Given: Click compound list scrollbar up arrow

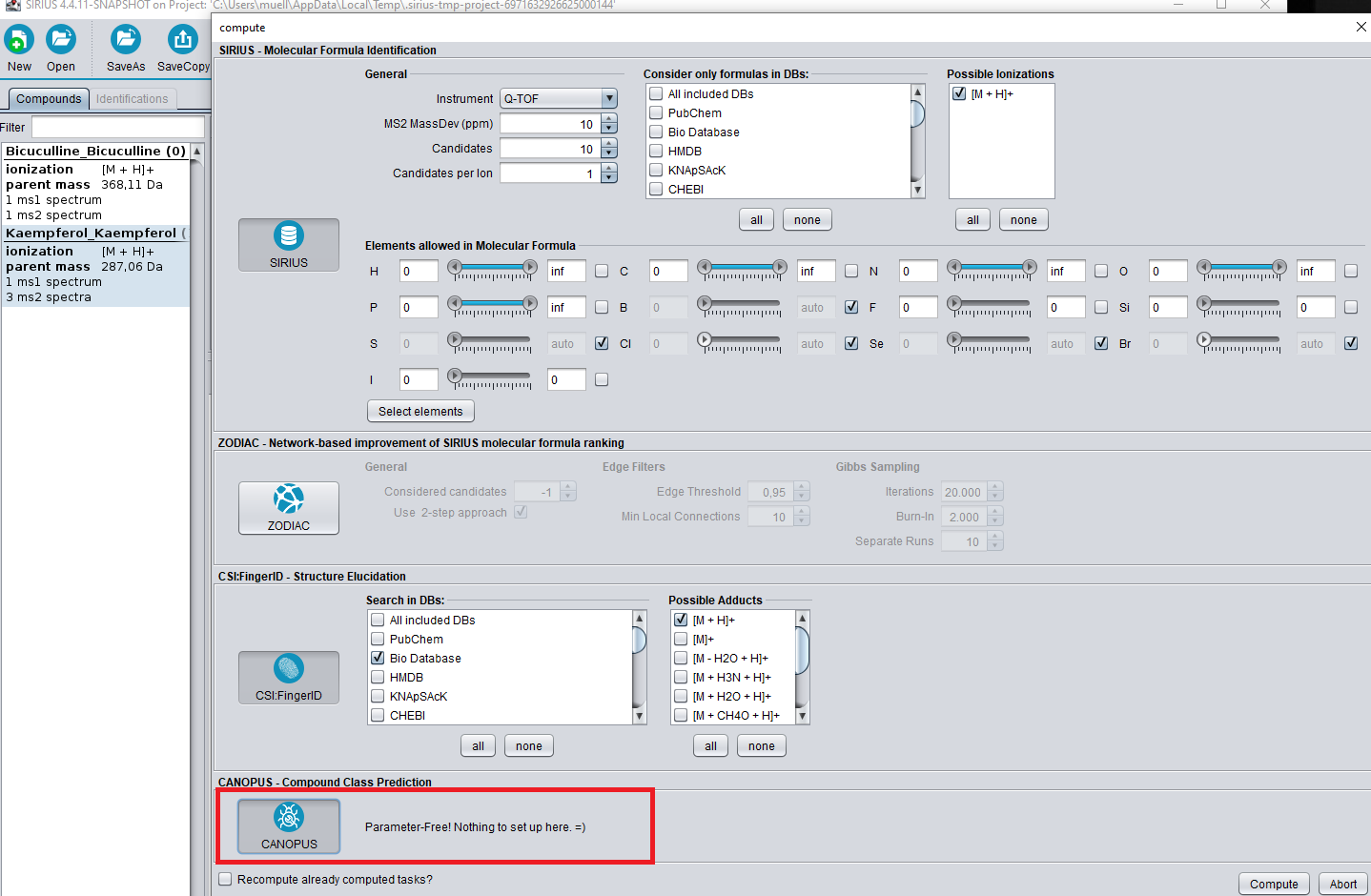Looking at the screenshot, I should tap(197, 151).
